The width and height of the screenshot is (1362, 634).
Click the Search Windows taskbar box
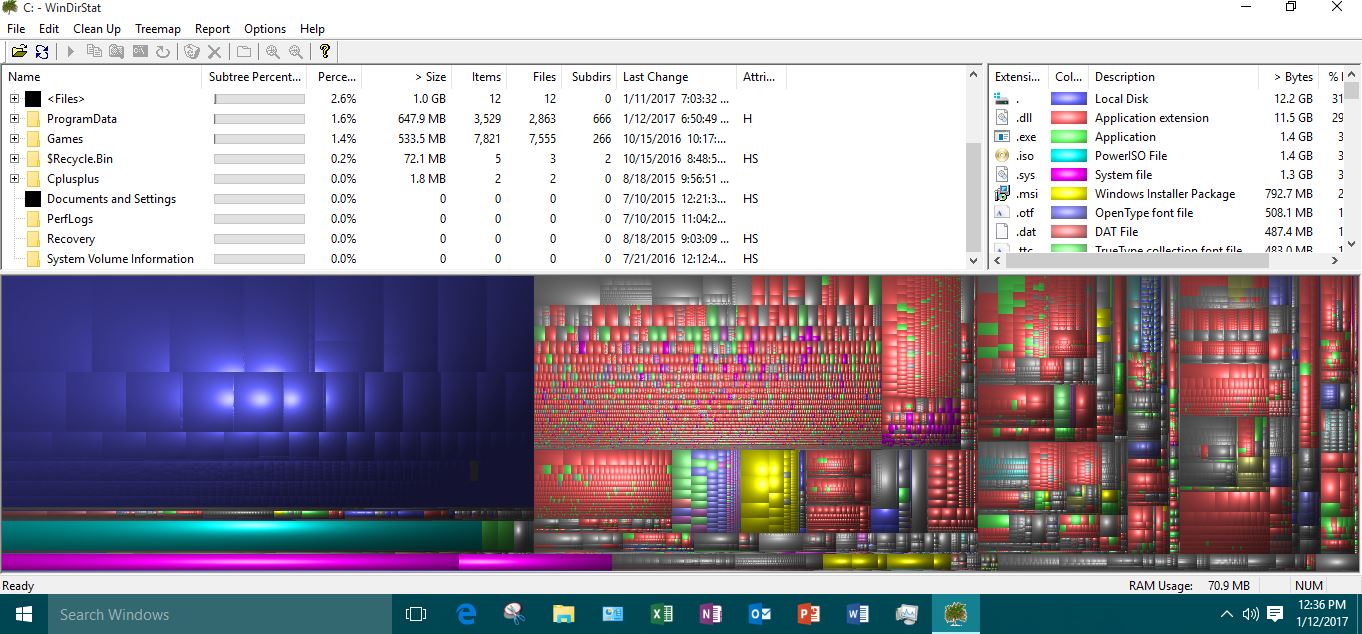220,614
